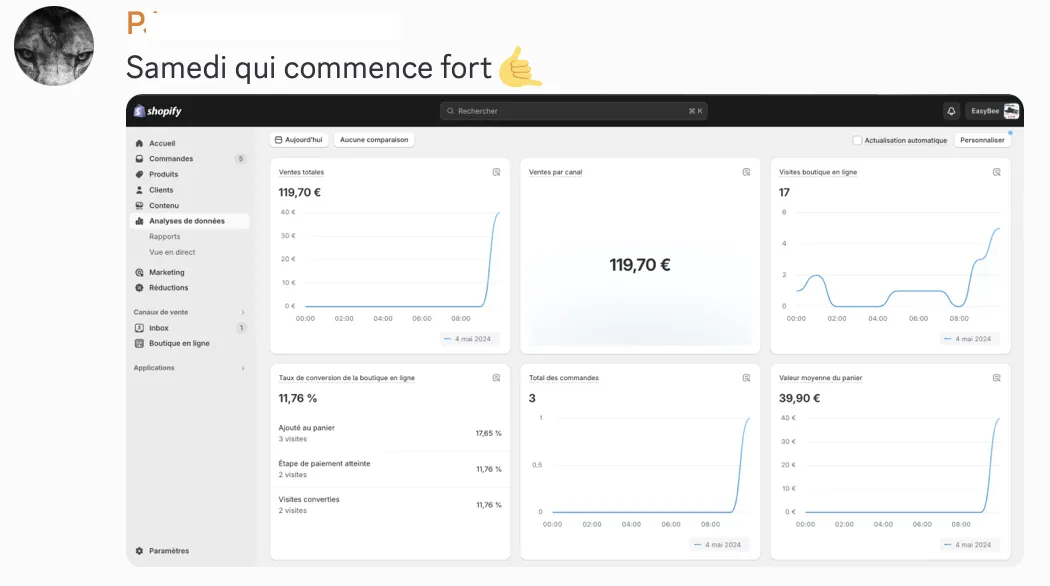Open report icon on Valeur moyenne du panier card
Viewport: 1050px width, 586px height.
pyautogui.click(x=996, y=378)
